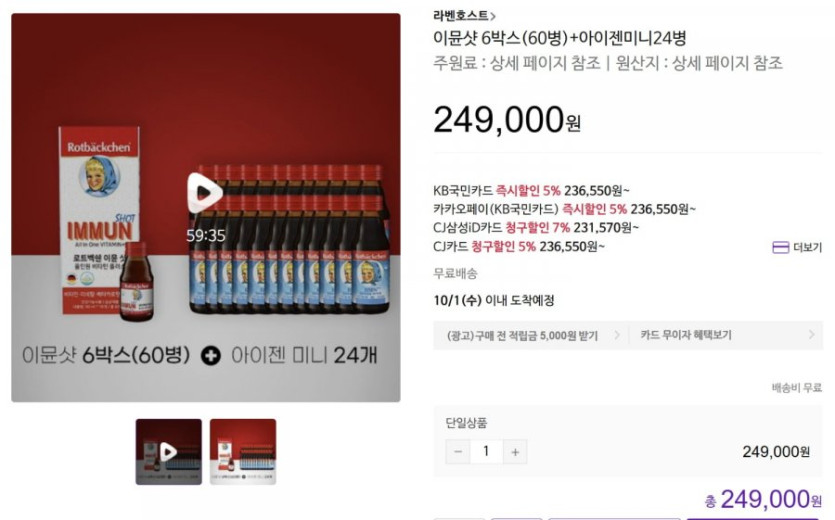Increase quantity with the plus button
The image size is (835, 520).
click(515, 452)
